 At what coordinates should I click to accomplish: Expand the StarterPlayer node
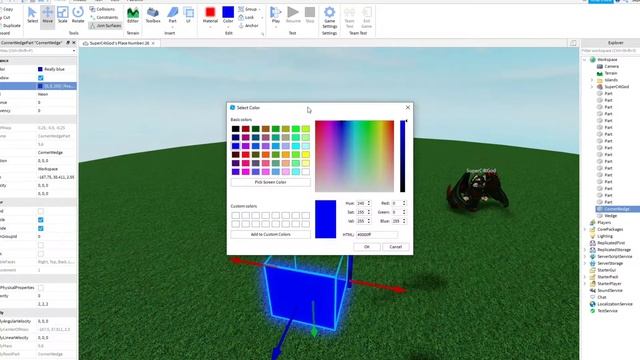(585, 284)
